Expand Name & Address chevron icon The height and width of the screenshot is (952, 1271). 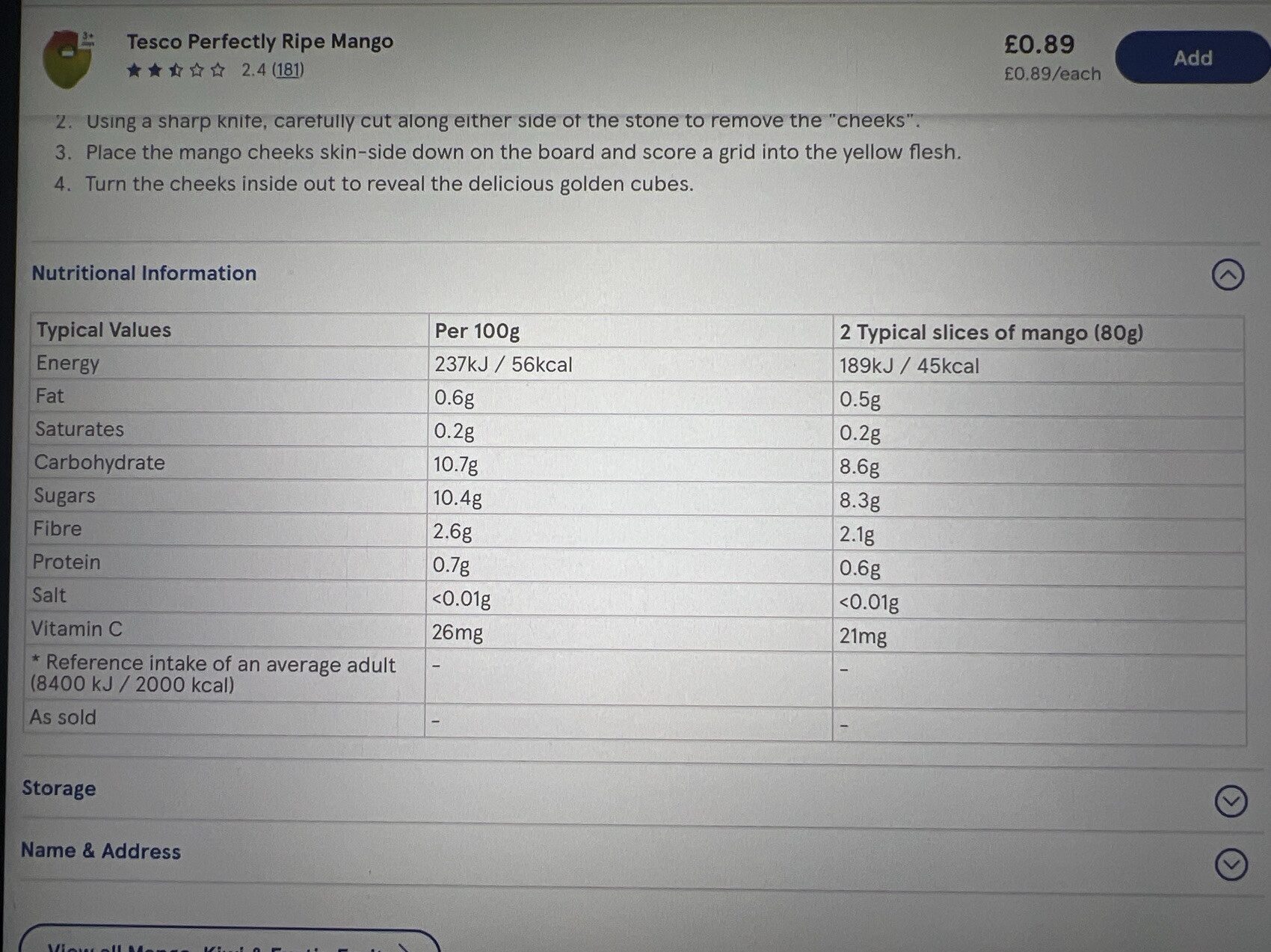point(1231,865)
